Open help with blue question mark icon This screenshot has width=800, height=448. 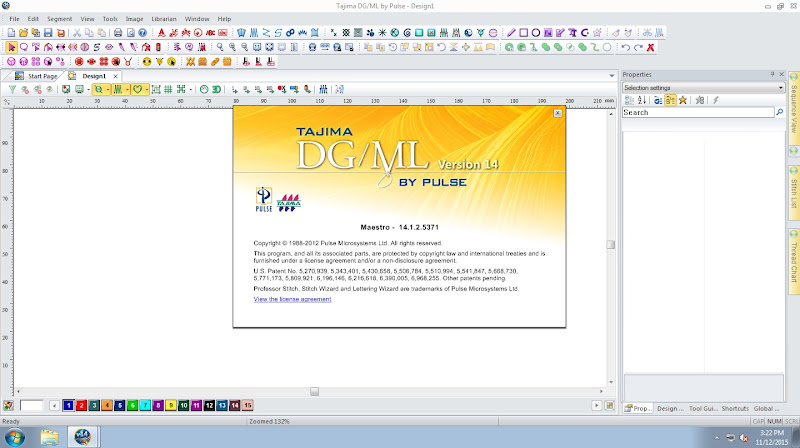tap(142, 33)
